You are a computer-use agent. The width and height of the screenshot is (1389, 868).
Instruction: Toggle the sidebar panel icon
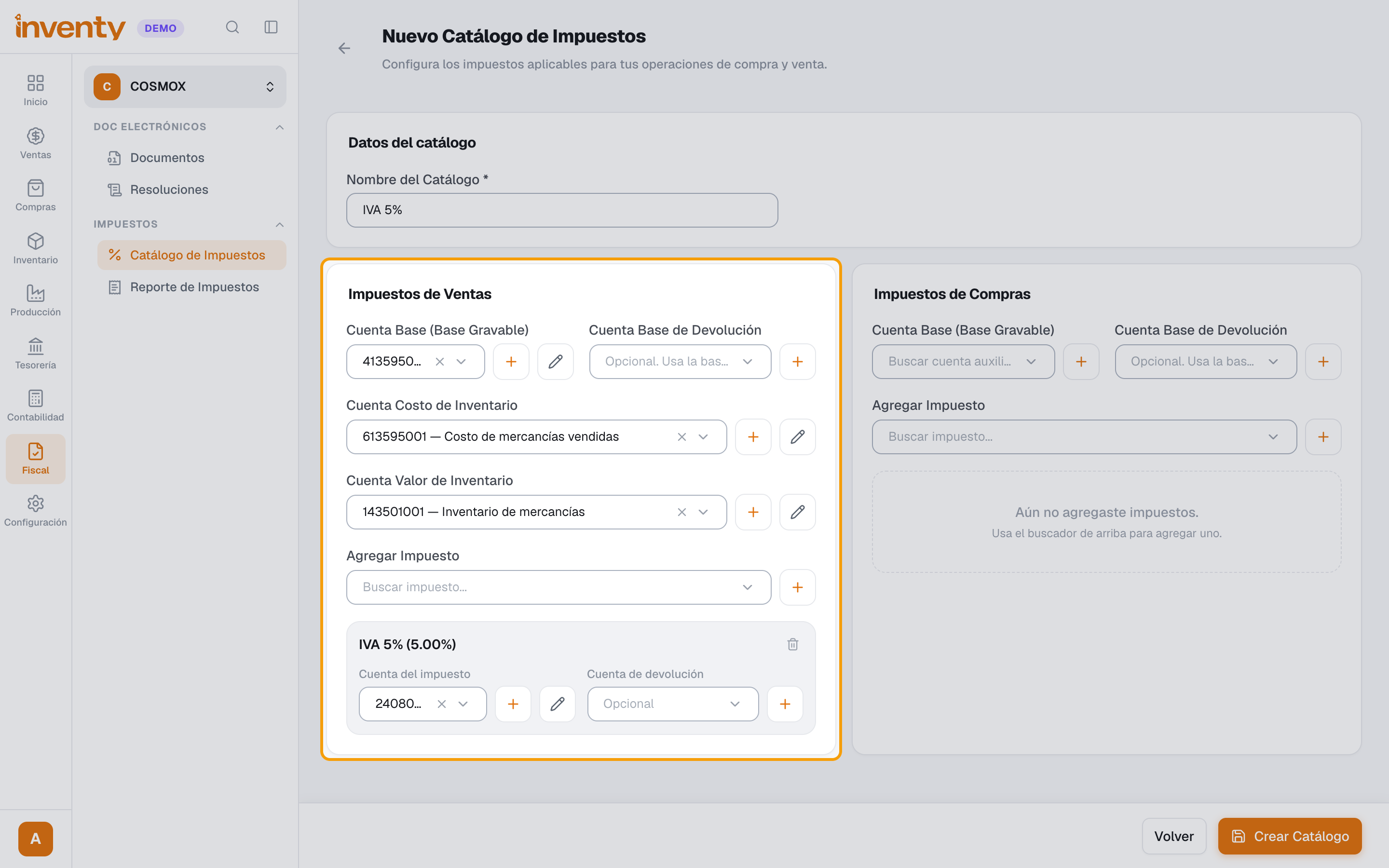[x=271, y=27]
